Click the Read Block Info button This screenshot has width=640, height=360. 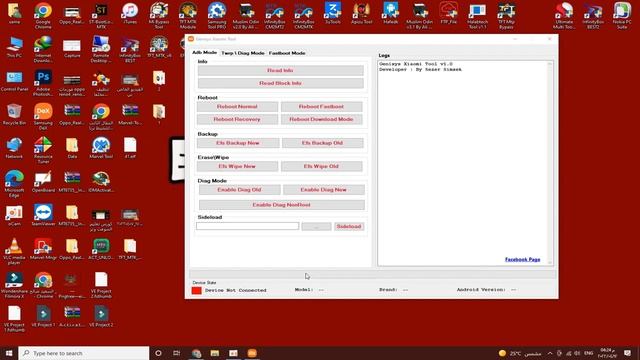pos(280,83)
